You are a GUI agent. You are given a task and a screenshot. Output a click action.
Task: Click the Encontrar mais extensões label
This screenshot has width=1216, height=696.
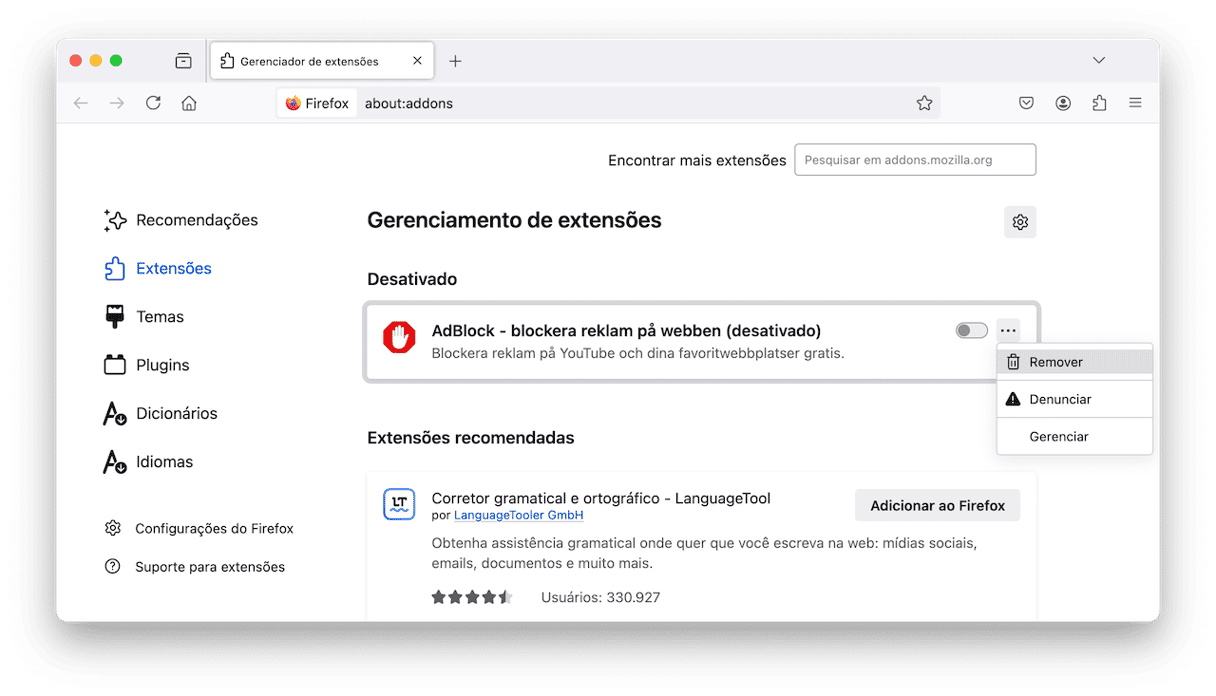(697, 160)
